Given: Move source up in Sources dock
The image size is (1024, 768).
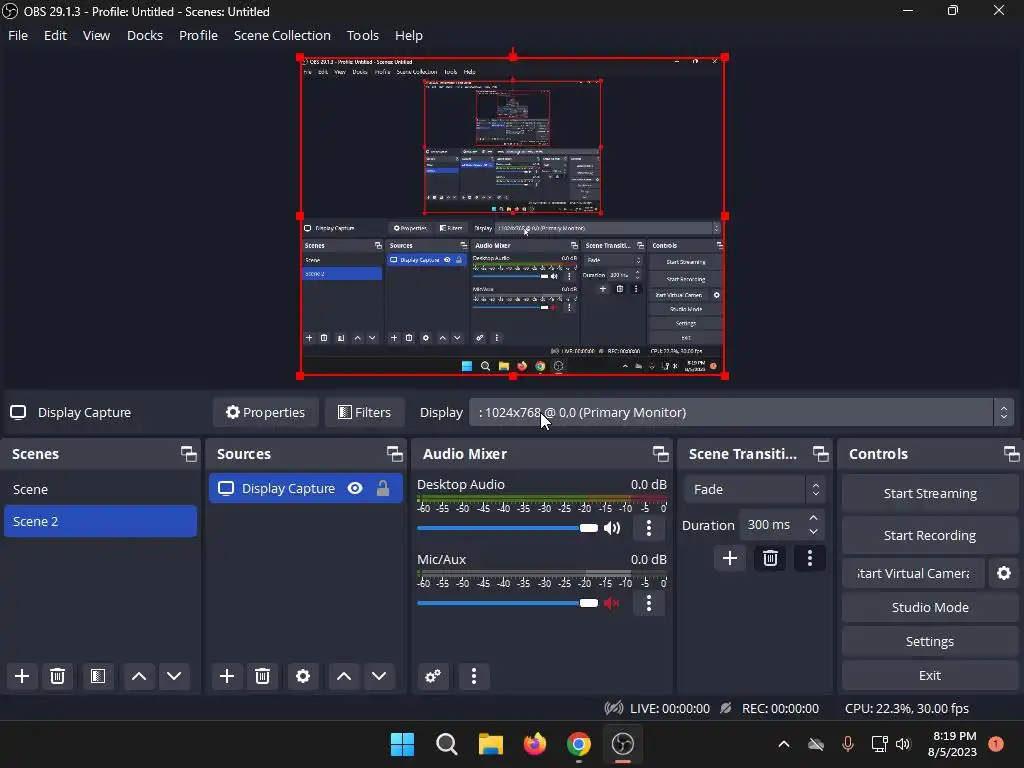Looking at the screenshot, I should (x=344, y=676).
